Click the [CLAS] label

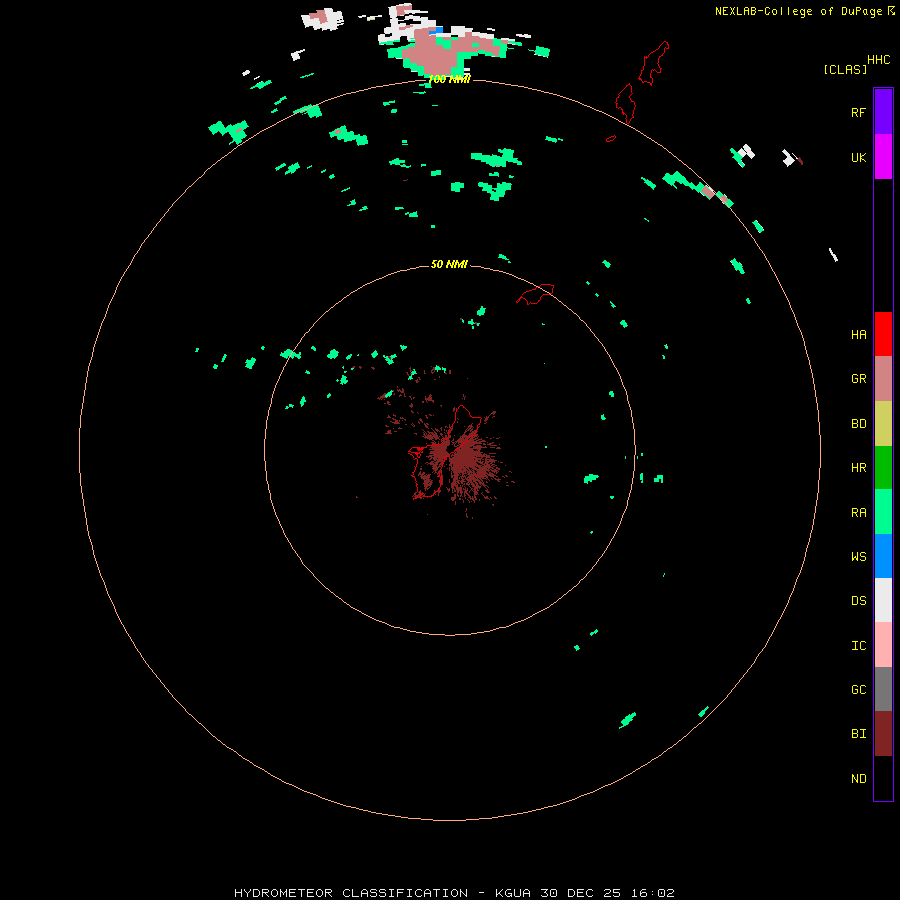click(845, 69)
